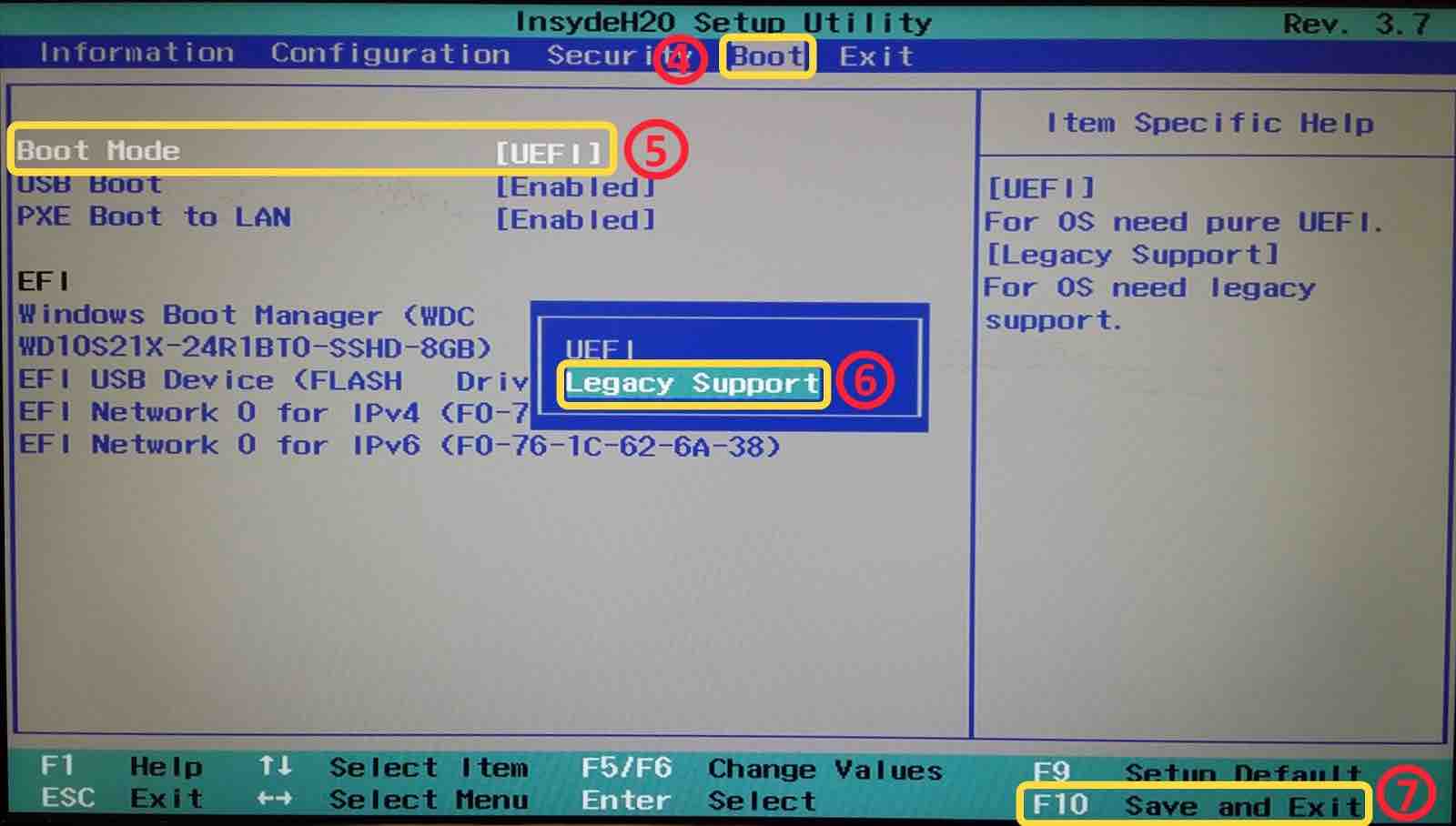The image size is (1456, 826).
Task: Click ESC Exit in the footer
Action: tap(122, 799)
